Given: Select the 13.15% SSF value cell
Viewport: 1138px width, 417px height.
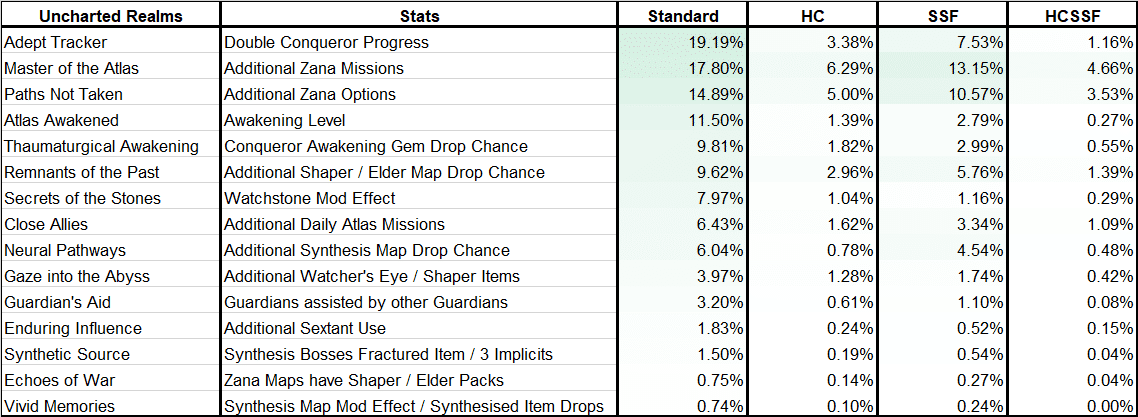Looking at the screenshot, I should (942, 68).
